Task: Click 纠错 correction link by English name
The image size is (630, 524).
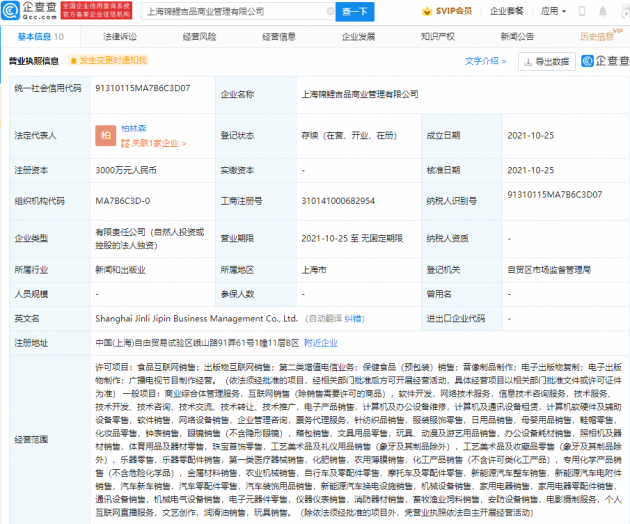Action: [353, 320]
